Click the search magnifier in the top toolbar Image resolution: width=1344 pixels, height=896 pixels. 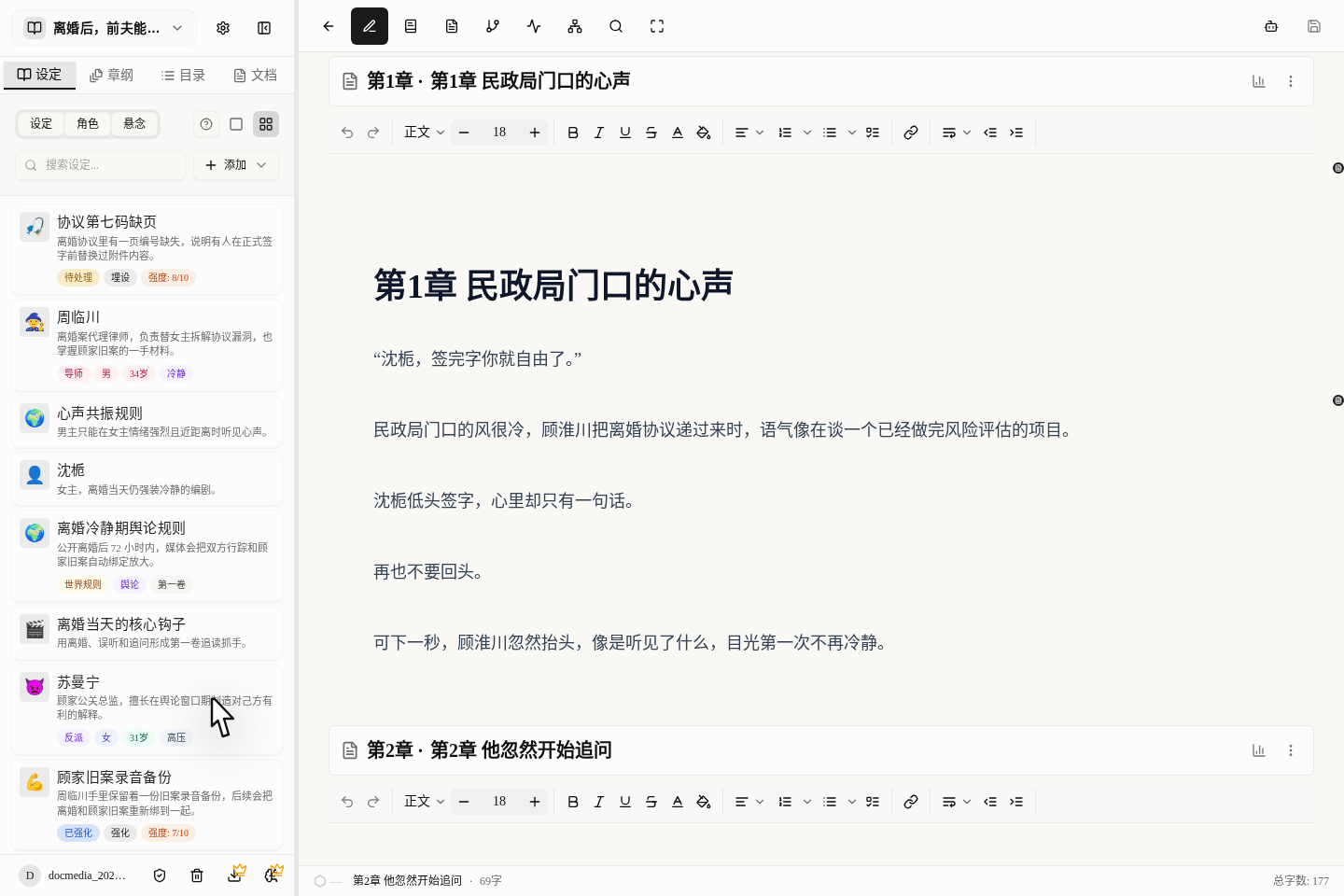coord(616,26)
